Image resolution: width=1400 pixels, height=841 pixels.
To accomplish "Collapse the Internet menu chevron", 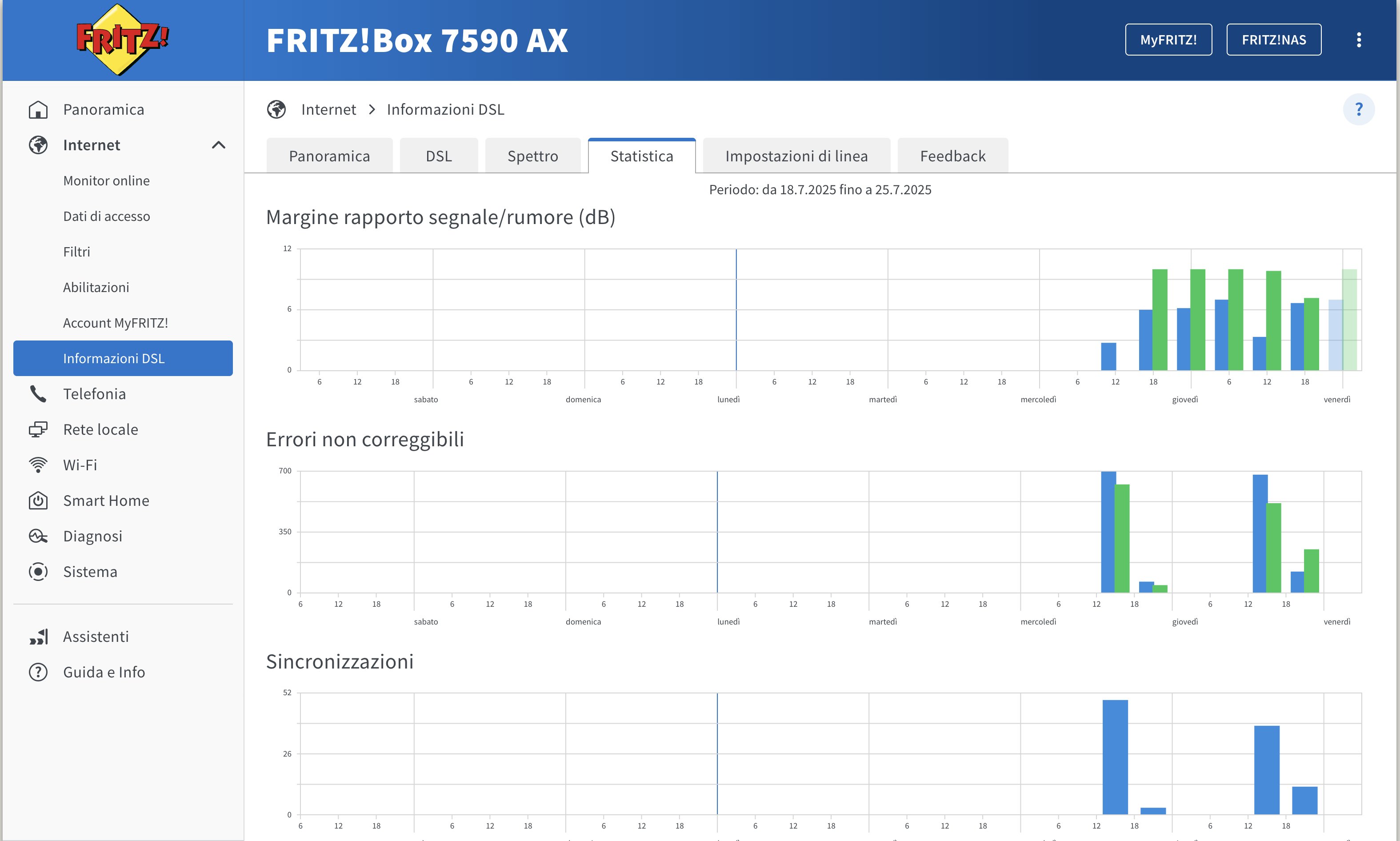I will click(219, 145).
